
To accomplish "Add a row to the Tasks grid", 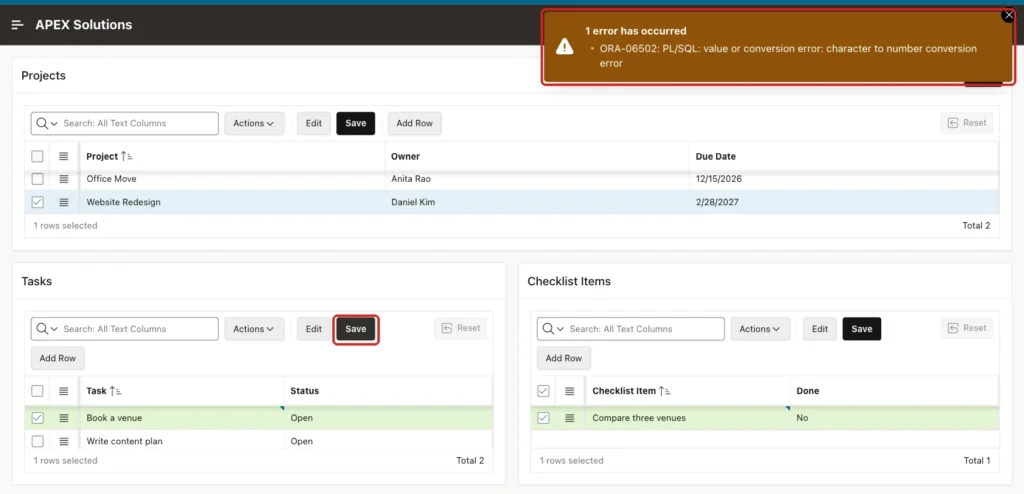I will [57, 358].
